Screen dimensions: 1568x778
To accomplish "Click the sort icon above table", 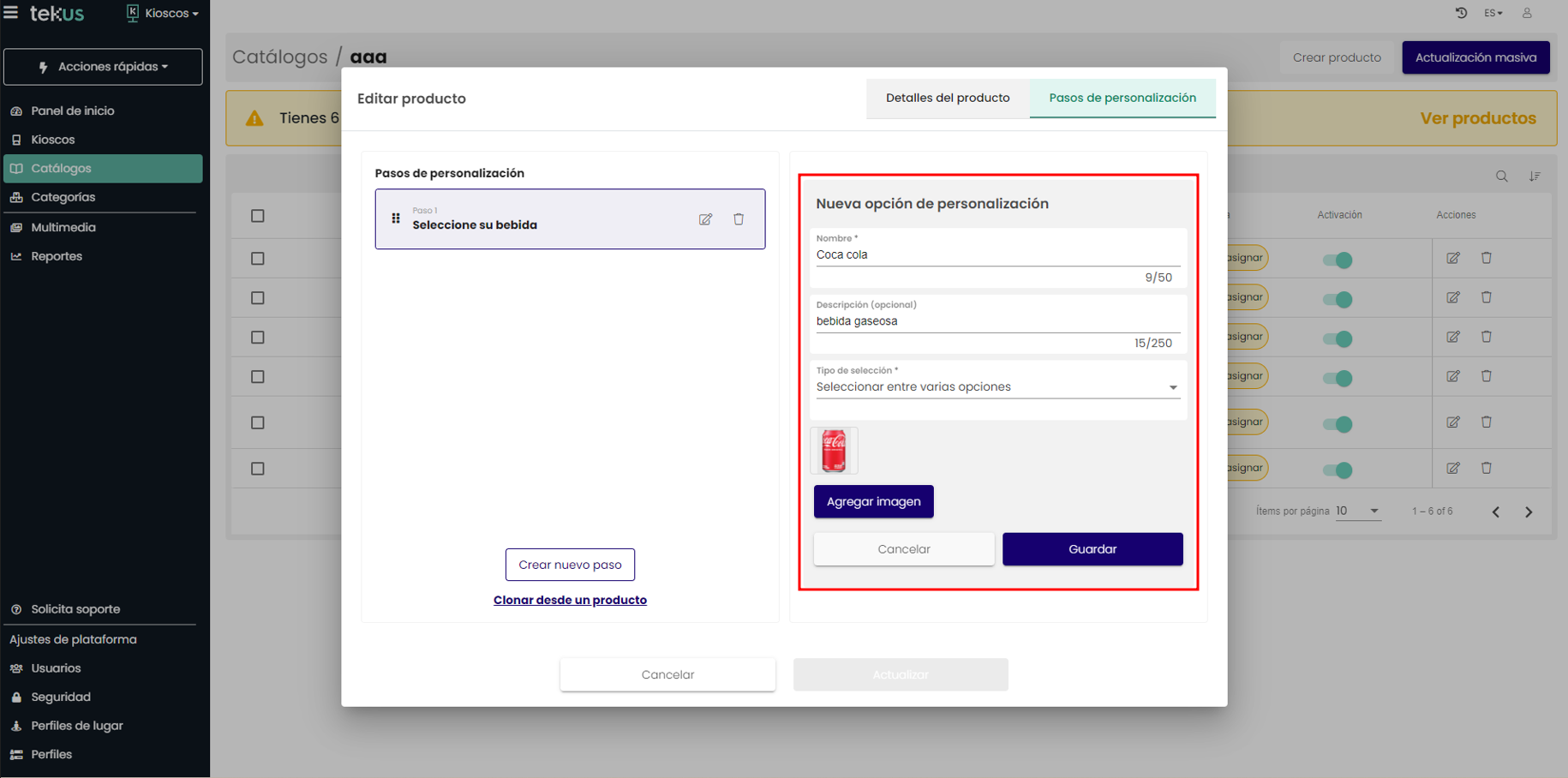I will [x=1535, y=177].
